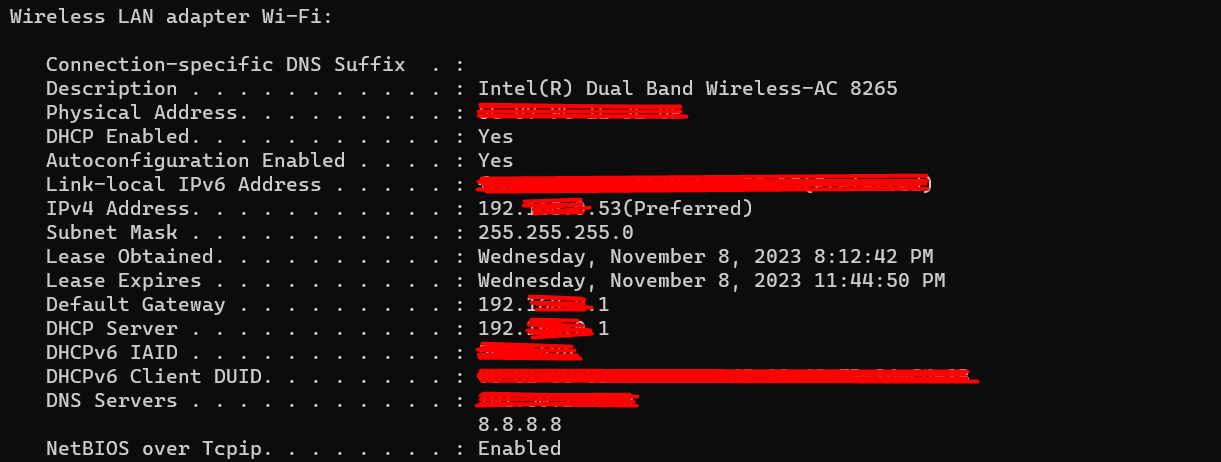This screenshot has height=462, width=1221.
Task: Click the DHCP Server label
Action: [111, 329]
